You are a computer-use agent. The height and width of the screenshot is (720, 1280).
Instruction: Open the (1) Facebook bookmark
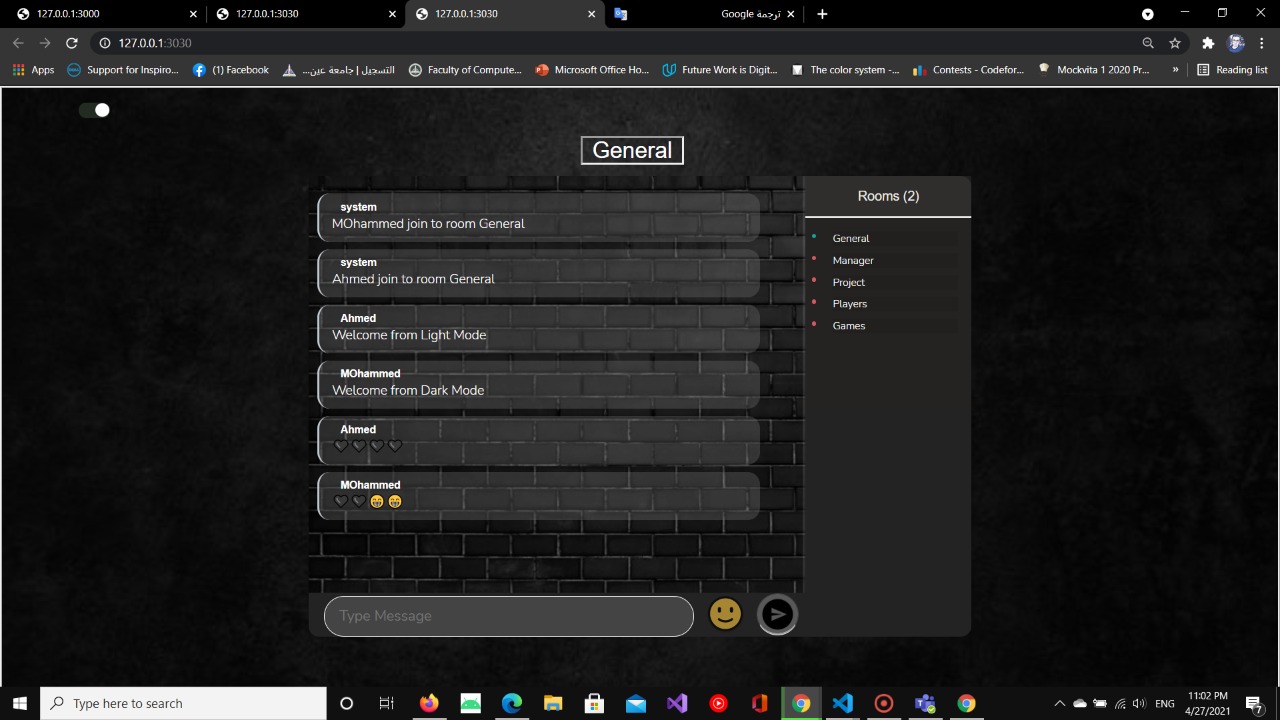point(231,70)
